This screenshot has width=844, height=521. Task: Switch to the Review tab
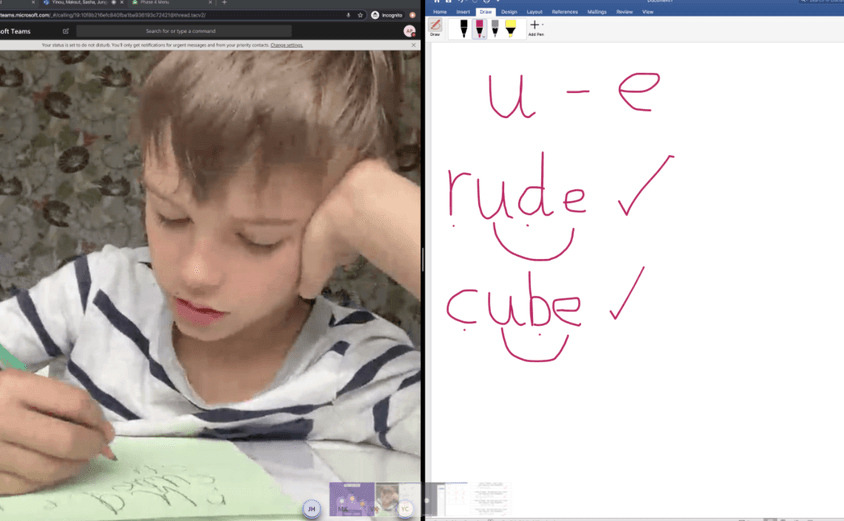(x=624, y=12)
